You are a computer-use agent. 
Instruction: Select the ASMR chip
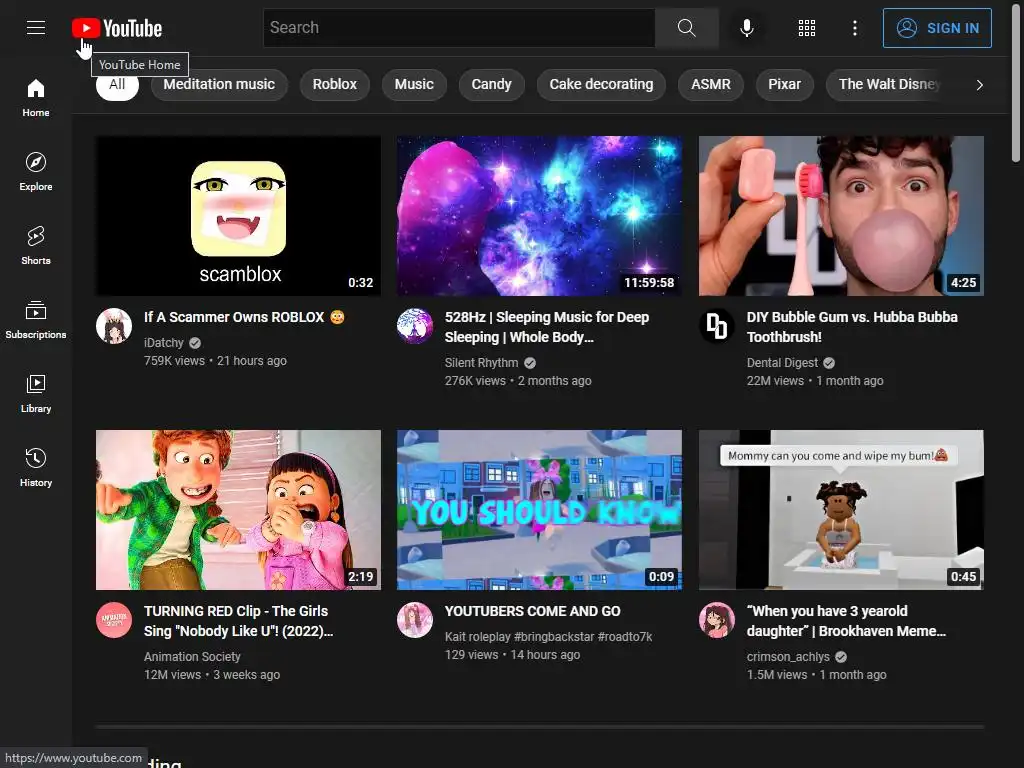point(711,85)
